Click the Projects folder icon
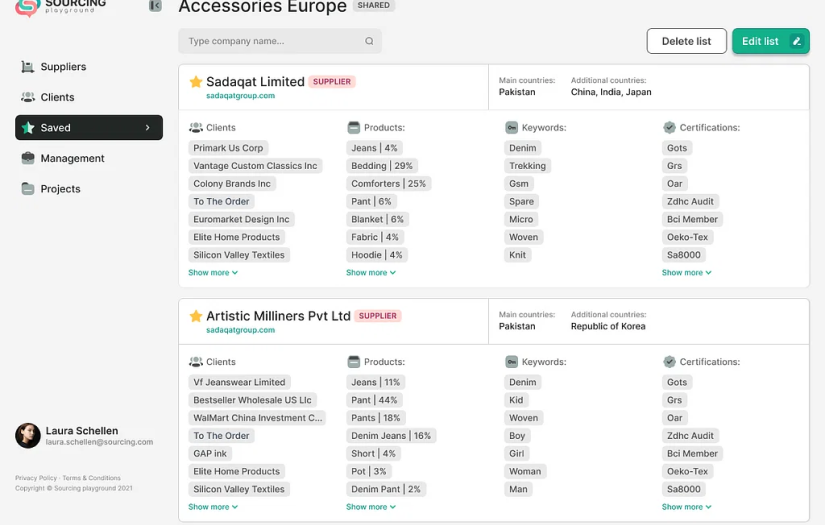825x525 pixels. coord(28,189)
